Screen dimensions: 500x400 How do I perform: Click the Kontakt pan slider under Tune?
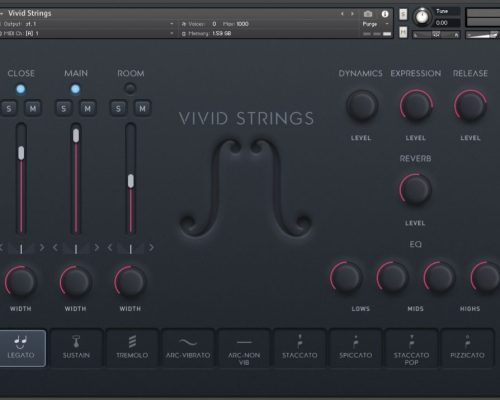pyautogui.click(x=436, y=34)
